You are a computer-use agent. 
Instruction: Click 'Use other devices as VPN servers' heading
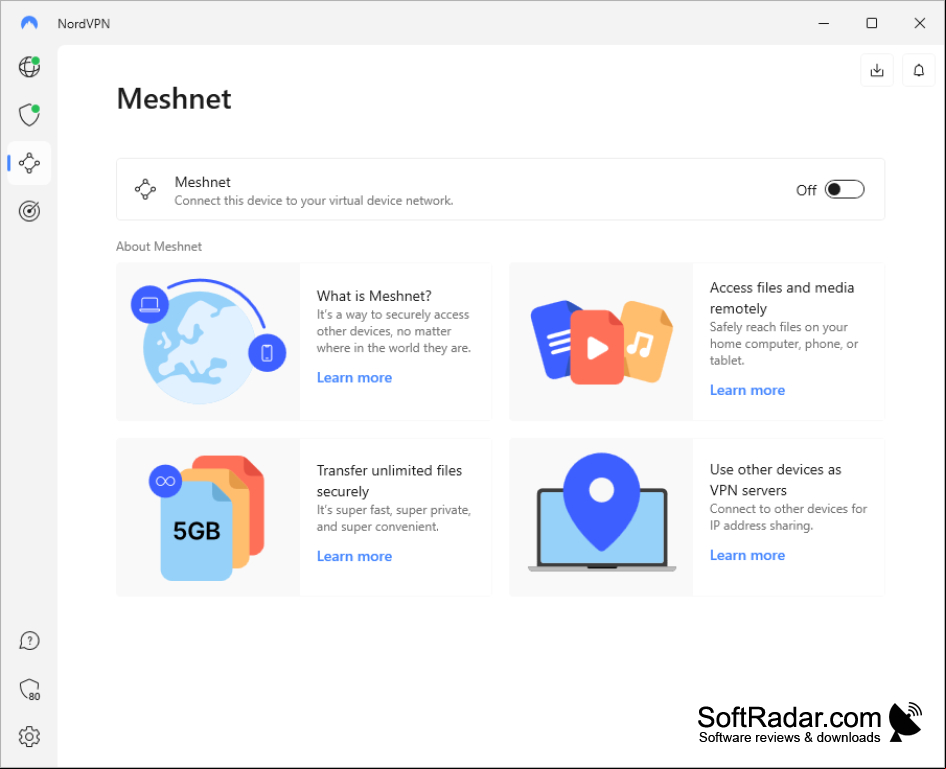pyautogui.click(x=775, y=479)
